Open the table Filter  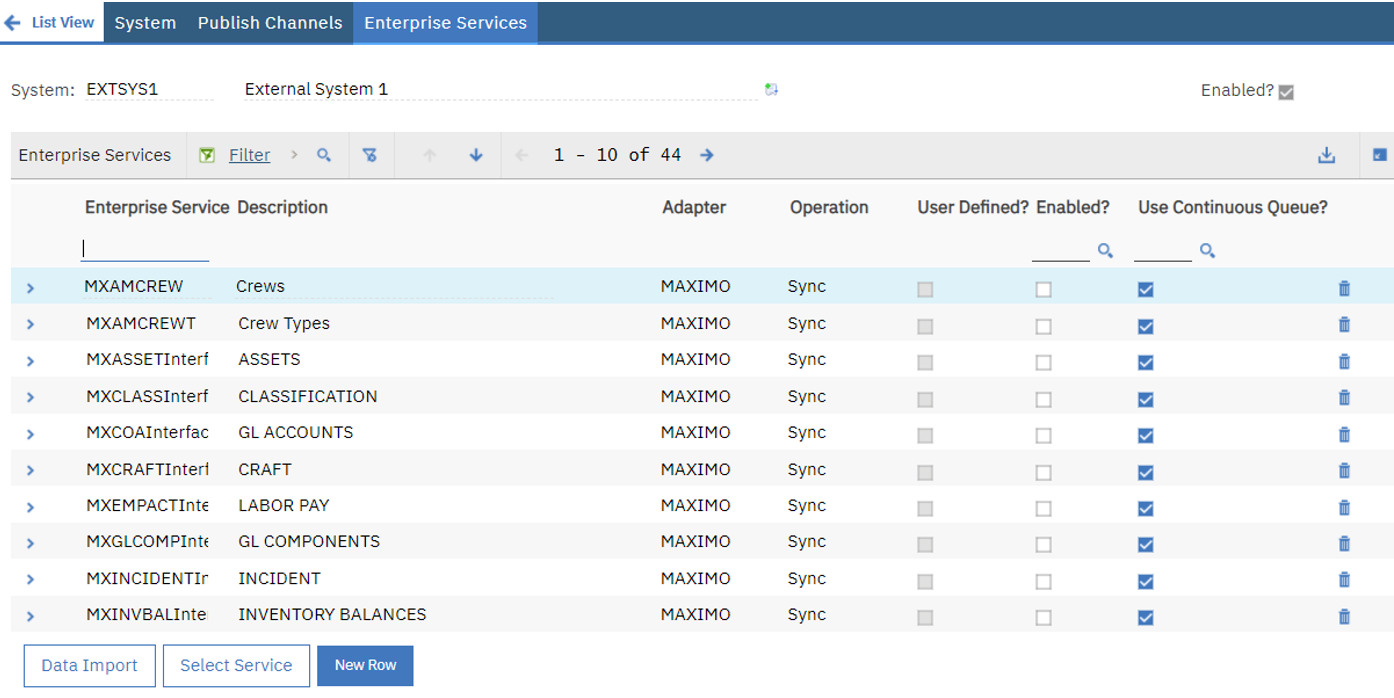click(249, 155)
